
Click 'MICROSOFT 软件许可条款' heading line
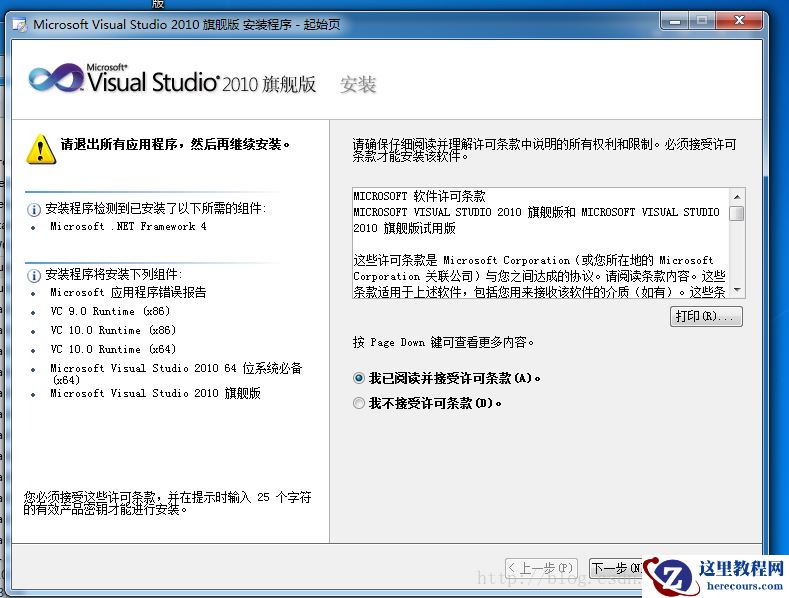419,196
